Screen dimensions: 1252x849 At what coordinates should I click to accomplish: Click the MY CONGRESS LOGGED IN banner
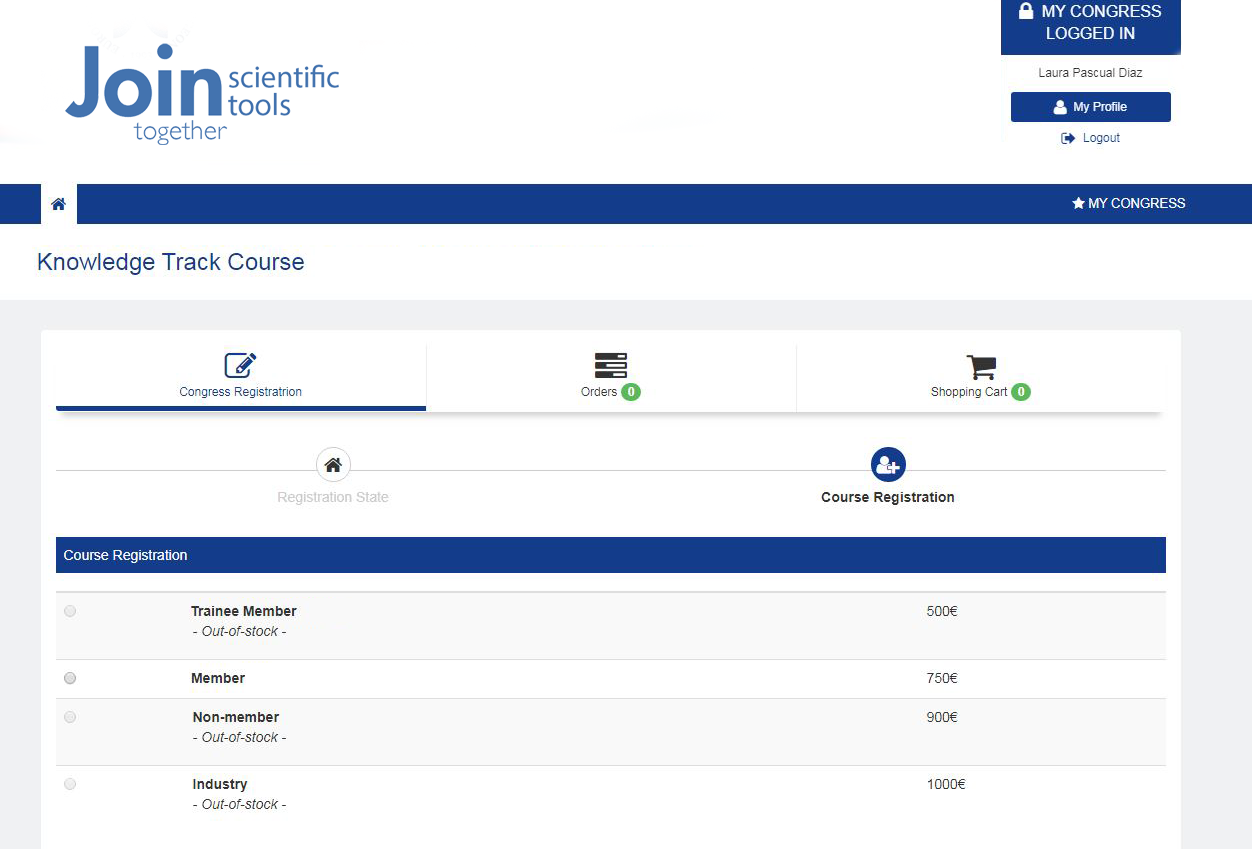pyautogui.click(x=1091, y=27)
